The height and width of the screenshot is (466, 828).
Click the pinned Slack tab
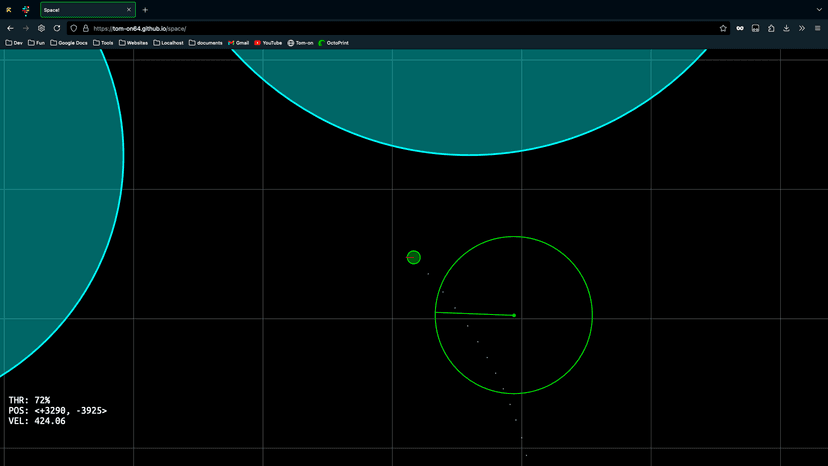[26, 10]
